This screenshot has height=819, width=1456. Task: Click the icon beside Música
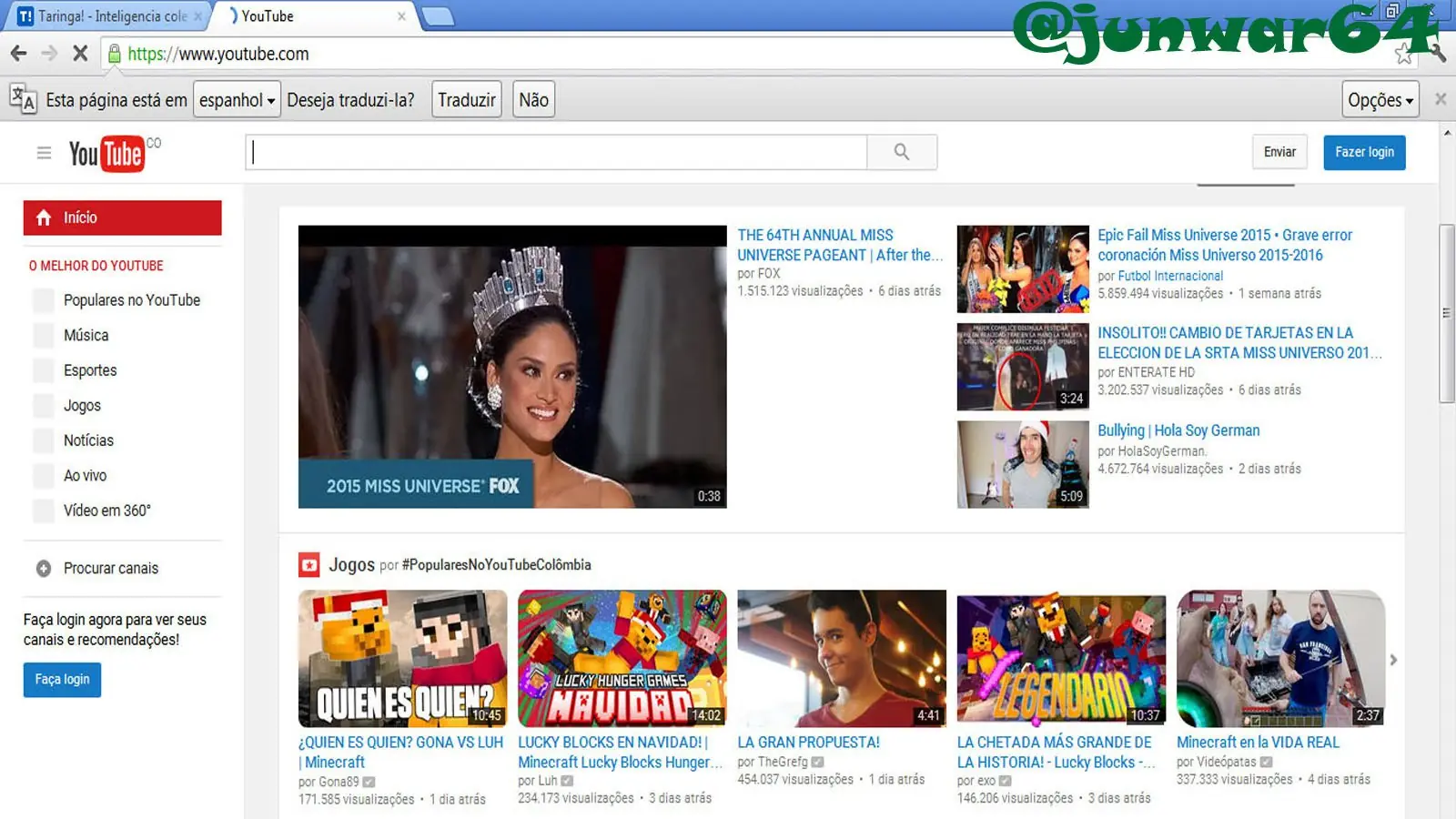click(43, 336)
